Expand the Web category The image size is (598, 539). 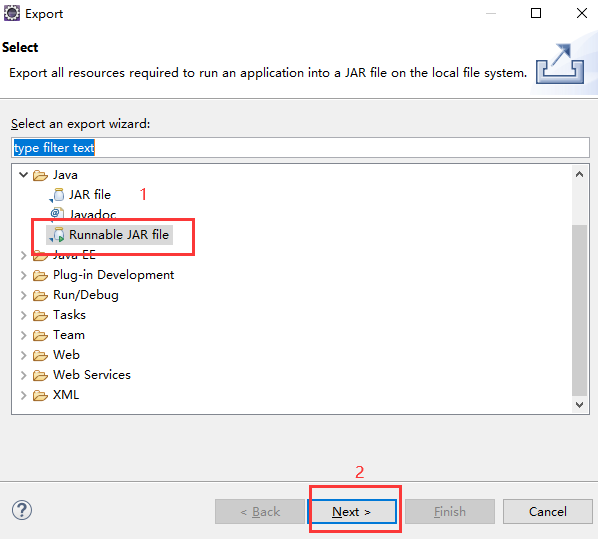pyautogui.click(x=24, y=356)
